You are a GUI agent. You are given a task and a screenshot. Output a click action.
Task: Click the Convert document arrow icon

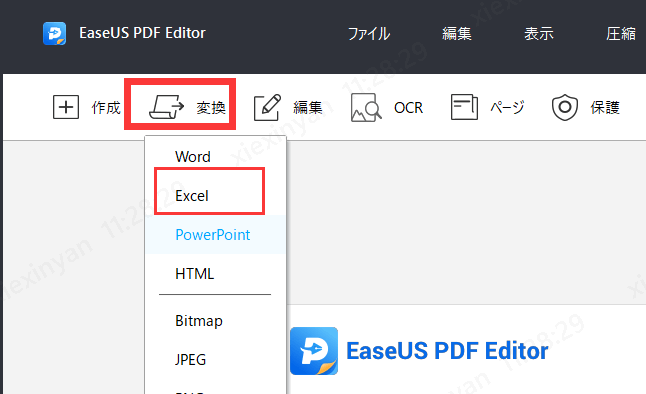166,107
